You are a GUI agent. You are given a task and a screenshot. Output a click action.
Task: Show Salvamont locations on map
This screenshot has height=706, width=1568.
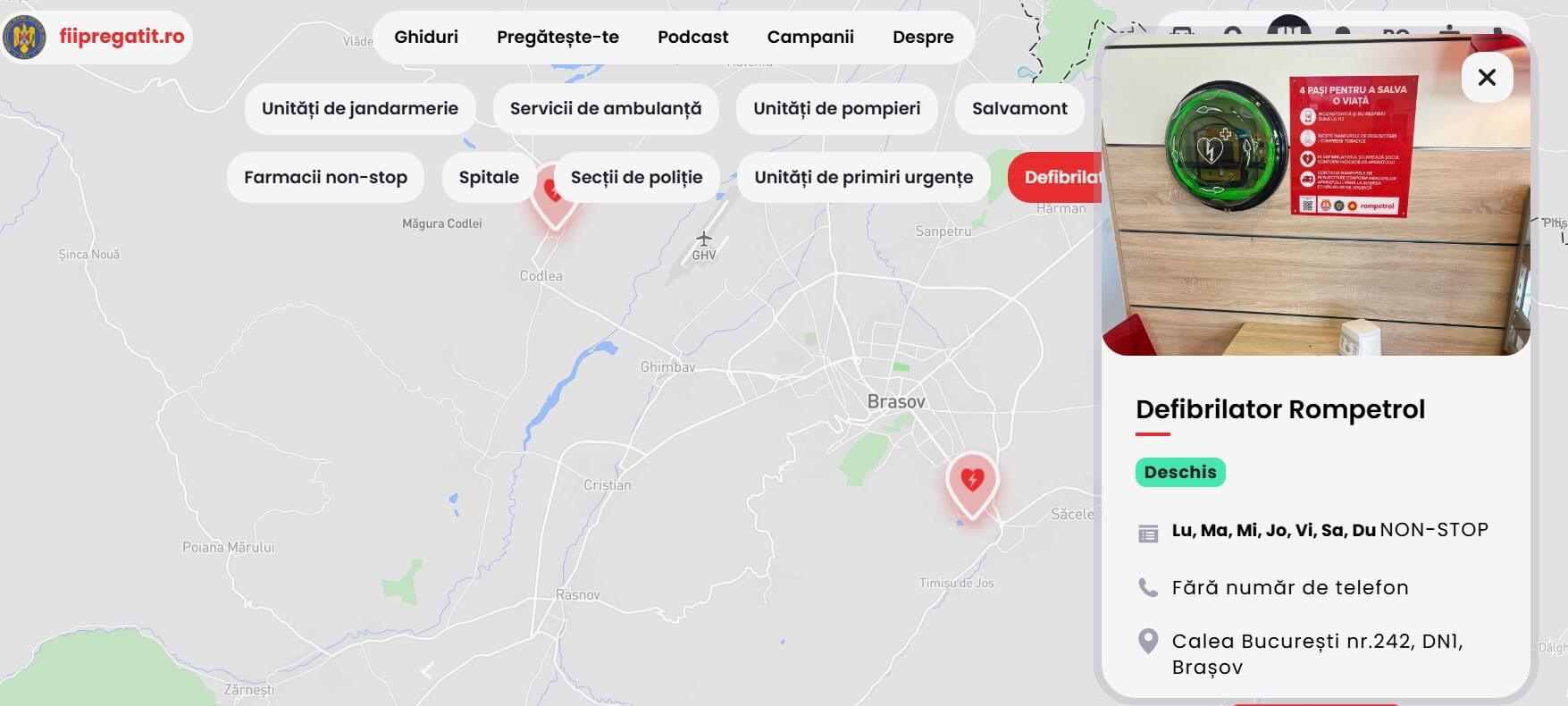[x=1019, y=108]
